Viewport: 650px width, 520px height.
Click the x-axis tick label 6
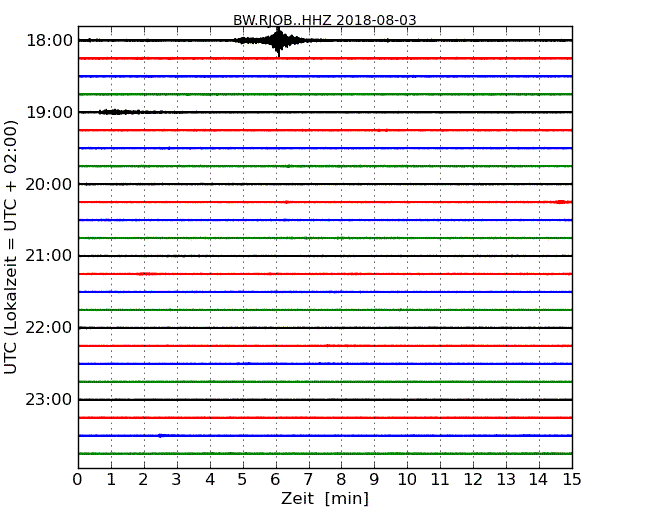click(x=276, y=479)
